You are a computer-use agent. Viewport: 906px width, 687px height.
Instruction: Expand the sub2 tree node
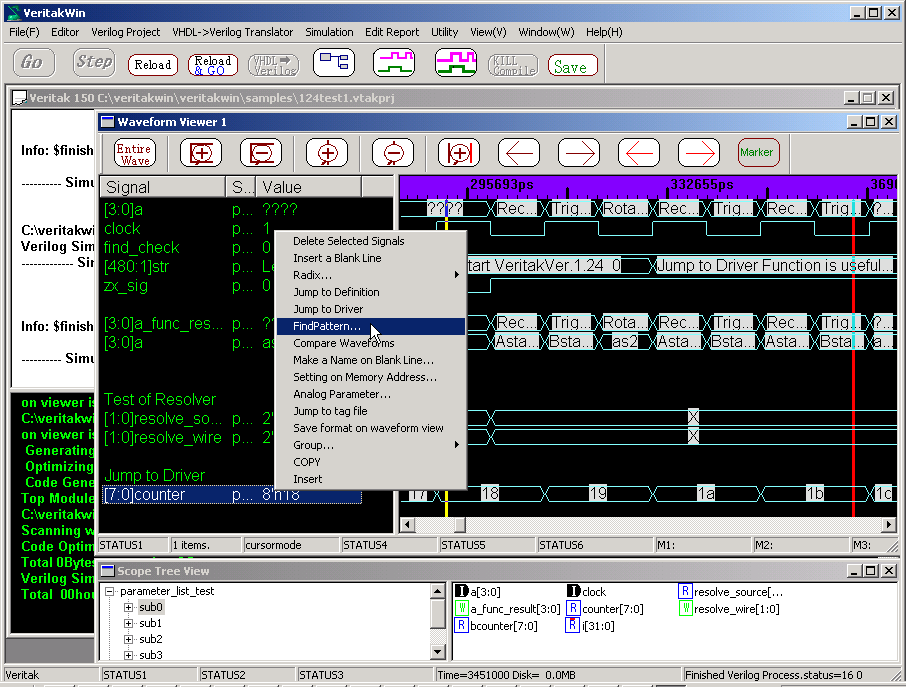pos(128,639)
